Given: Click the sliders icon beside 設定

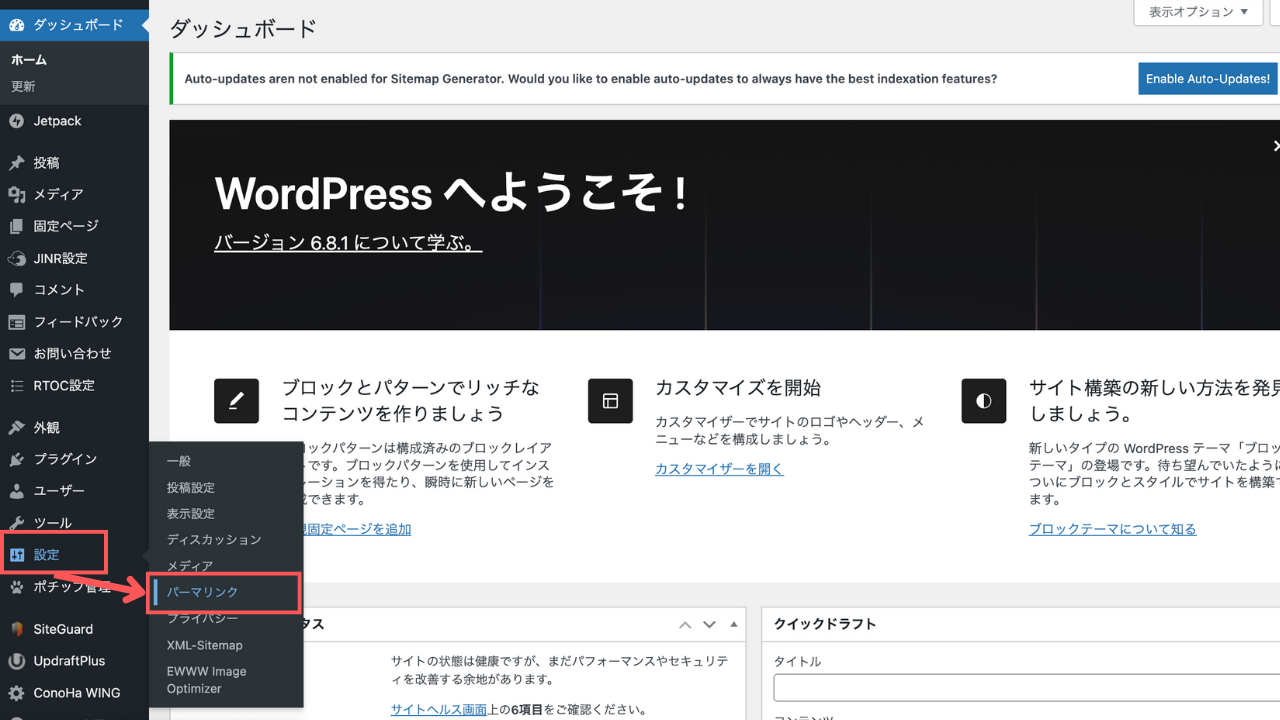Looking at the screenshot, I should pos(16,555).
